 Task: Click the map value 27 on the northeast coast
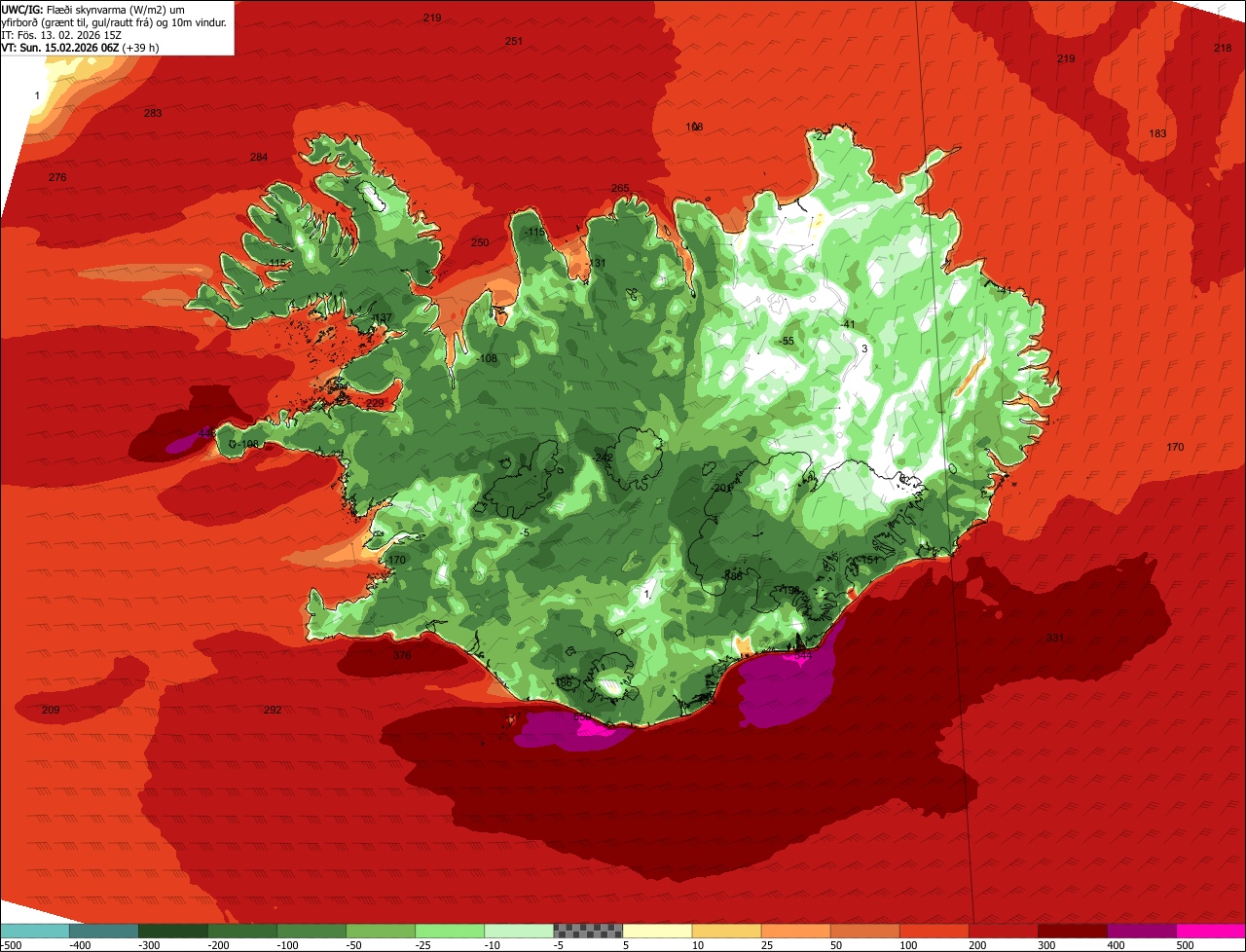point(822,136)
